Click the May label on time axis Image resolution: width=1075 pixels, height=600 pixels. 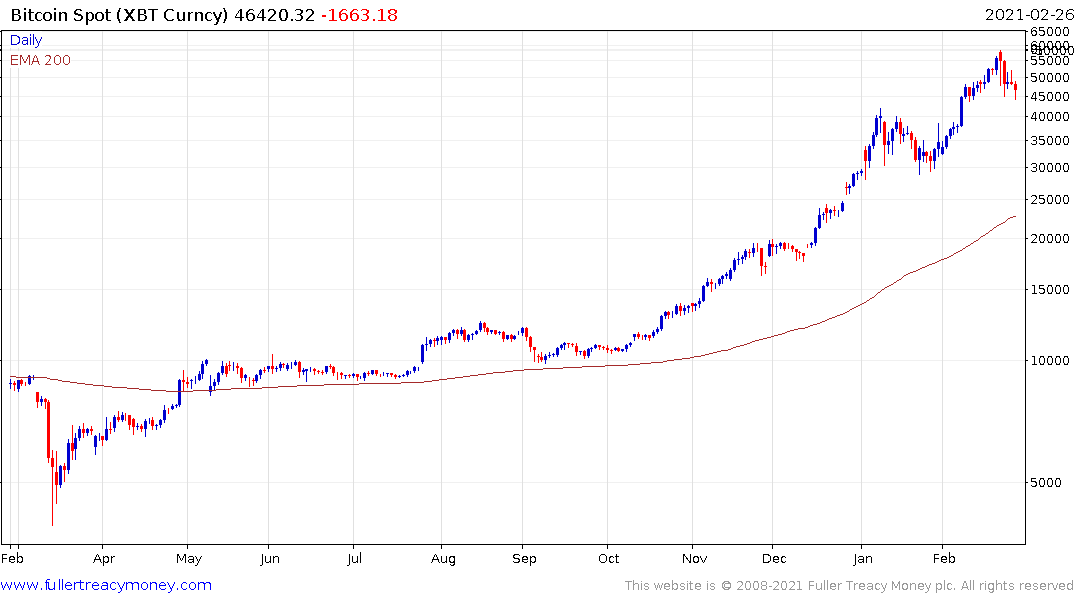189,559
